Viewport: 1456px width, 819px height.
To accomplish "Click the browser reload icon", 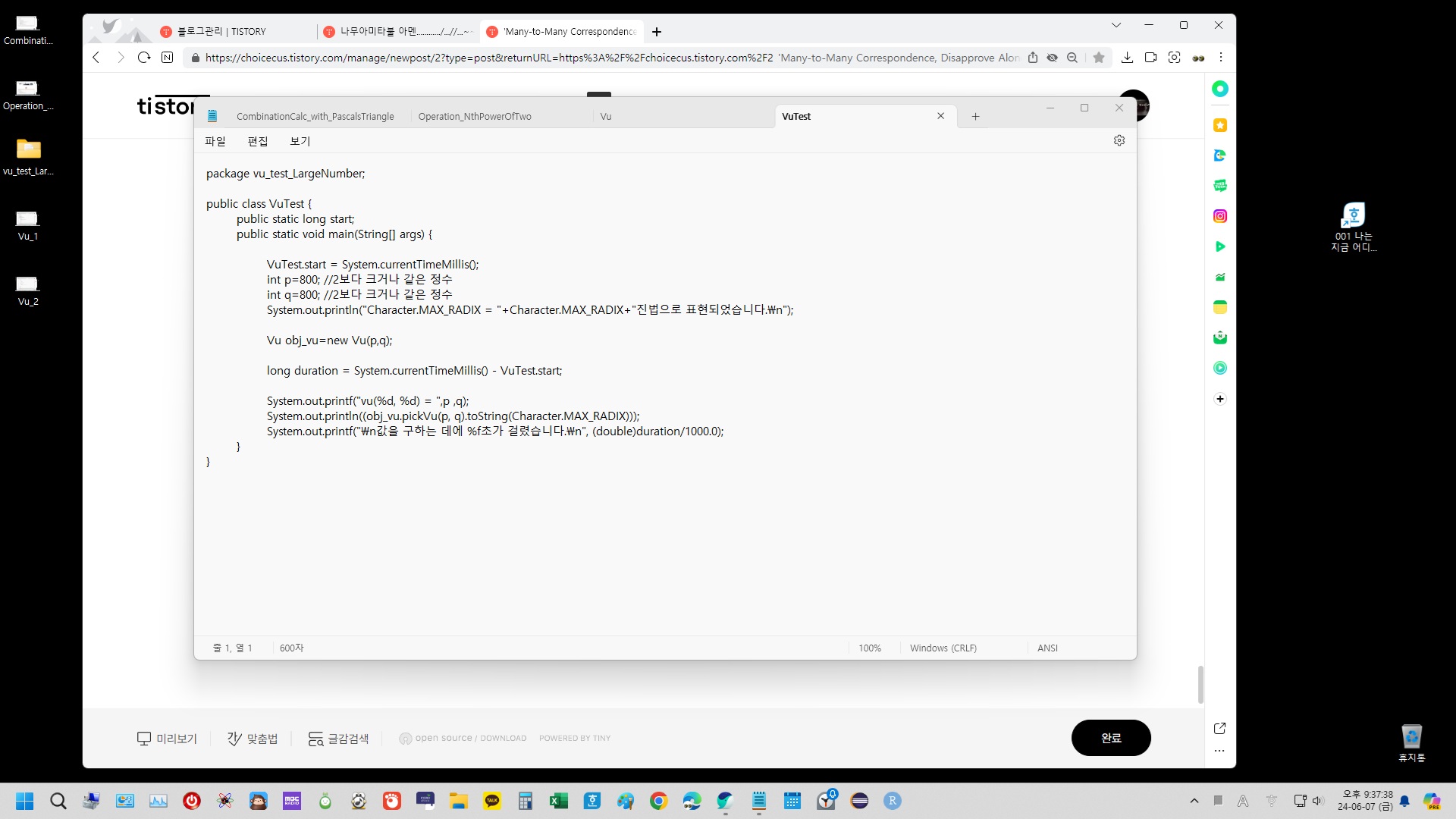I will 144,58.
